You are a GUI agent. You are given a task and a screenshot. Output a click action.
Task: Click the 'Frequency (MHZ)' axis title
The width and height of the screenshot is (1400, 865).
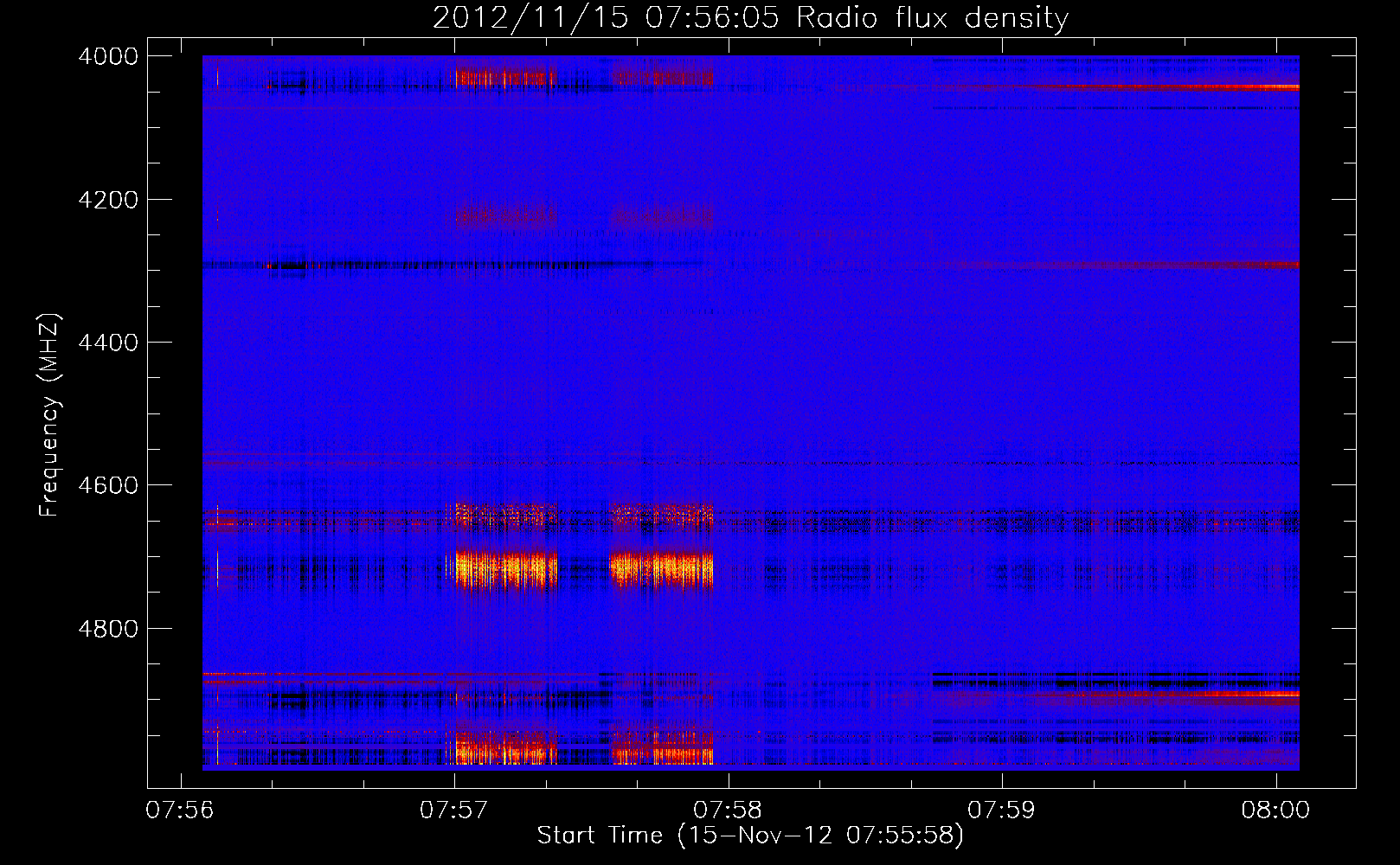point(49,415)
